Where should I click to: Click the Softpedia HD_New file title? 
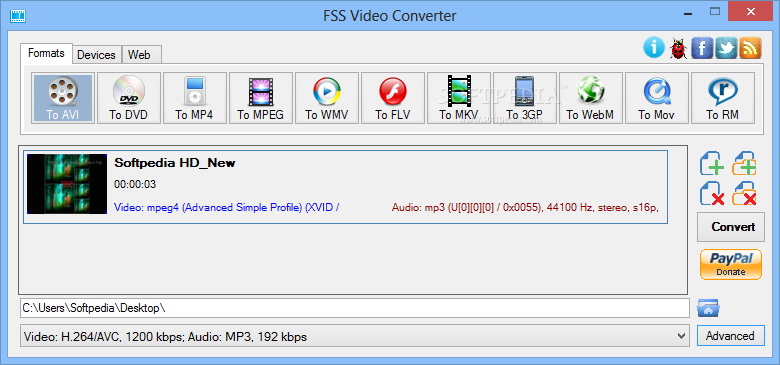point(175,163)
